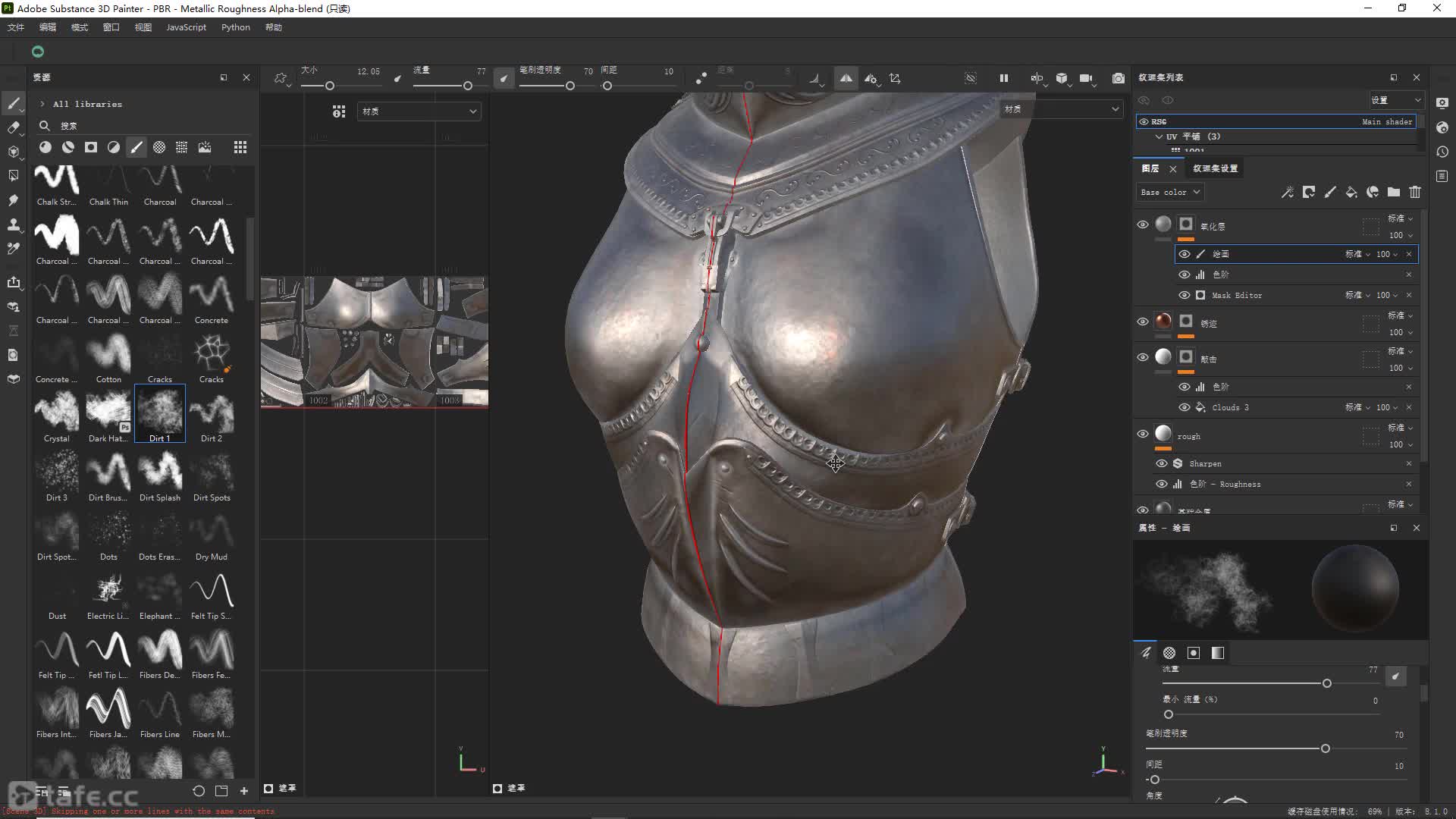1456x819 pixels.
Task: Open display settings icon in right sidebar
Action: pos(1442,103)
